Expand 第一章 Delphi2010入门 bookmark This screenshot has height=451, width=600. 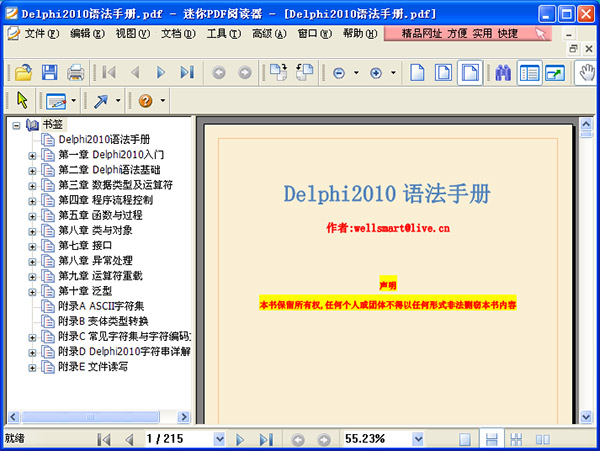[32, 156]
